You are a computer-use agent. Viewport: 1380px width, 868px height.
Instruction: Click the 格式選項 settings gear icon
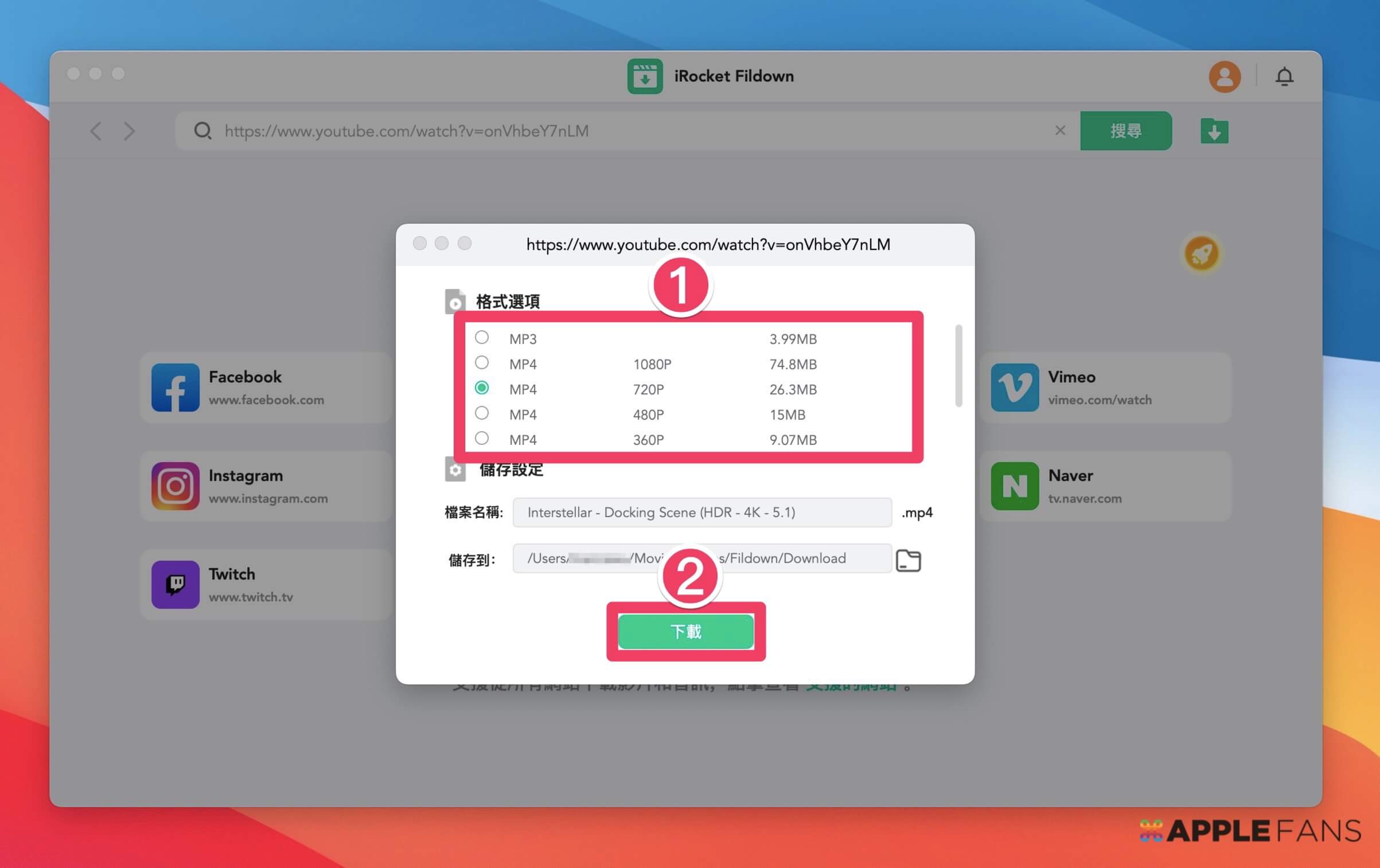click(x=454, y=302)
